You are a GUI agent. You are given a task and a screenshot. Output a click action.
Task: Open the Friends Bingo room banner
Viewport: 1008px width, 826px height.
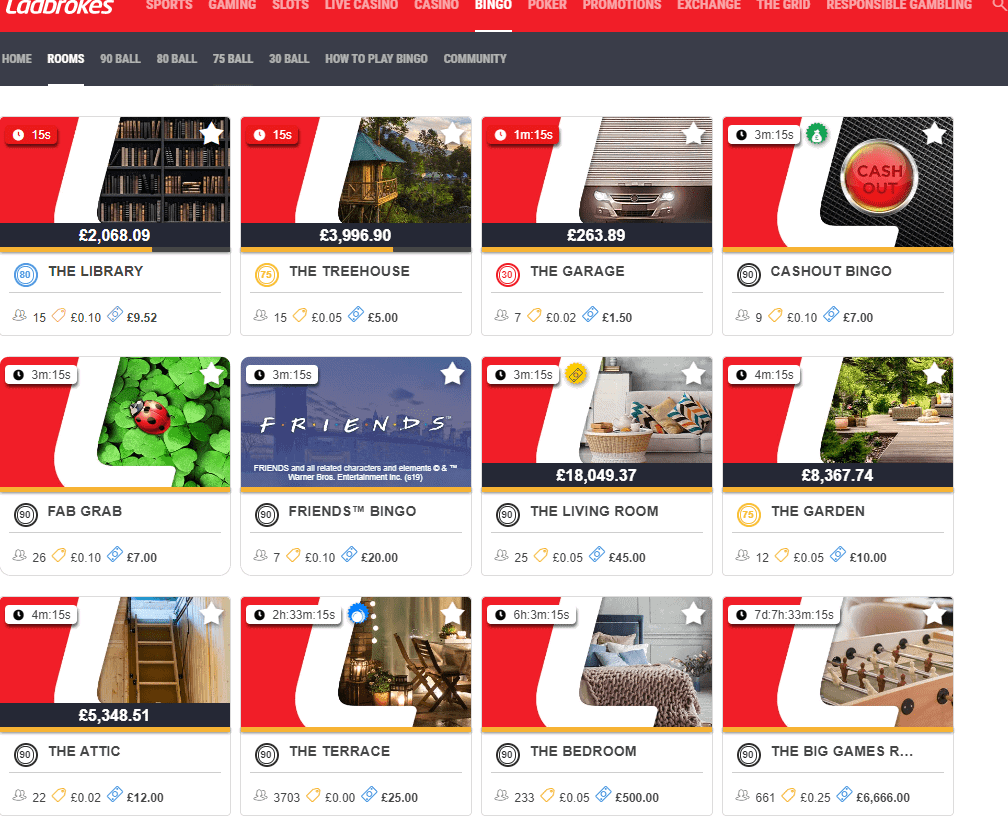356,422
